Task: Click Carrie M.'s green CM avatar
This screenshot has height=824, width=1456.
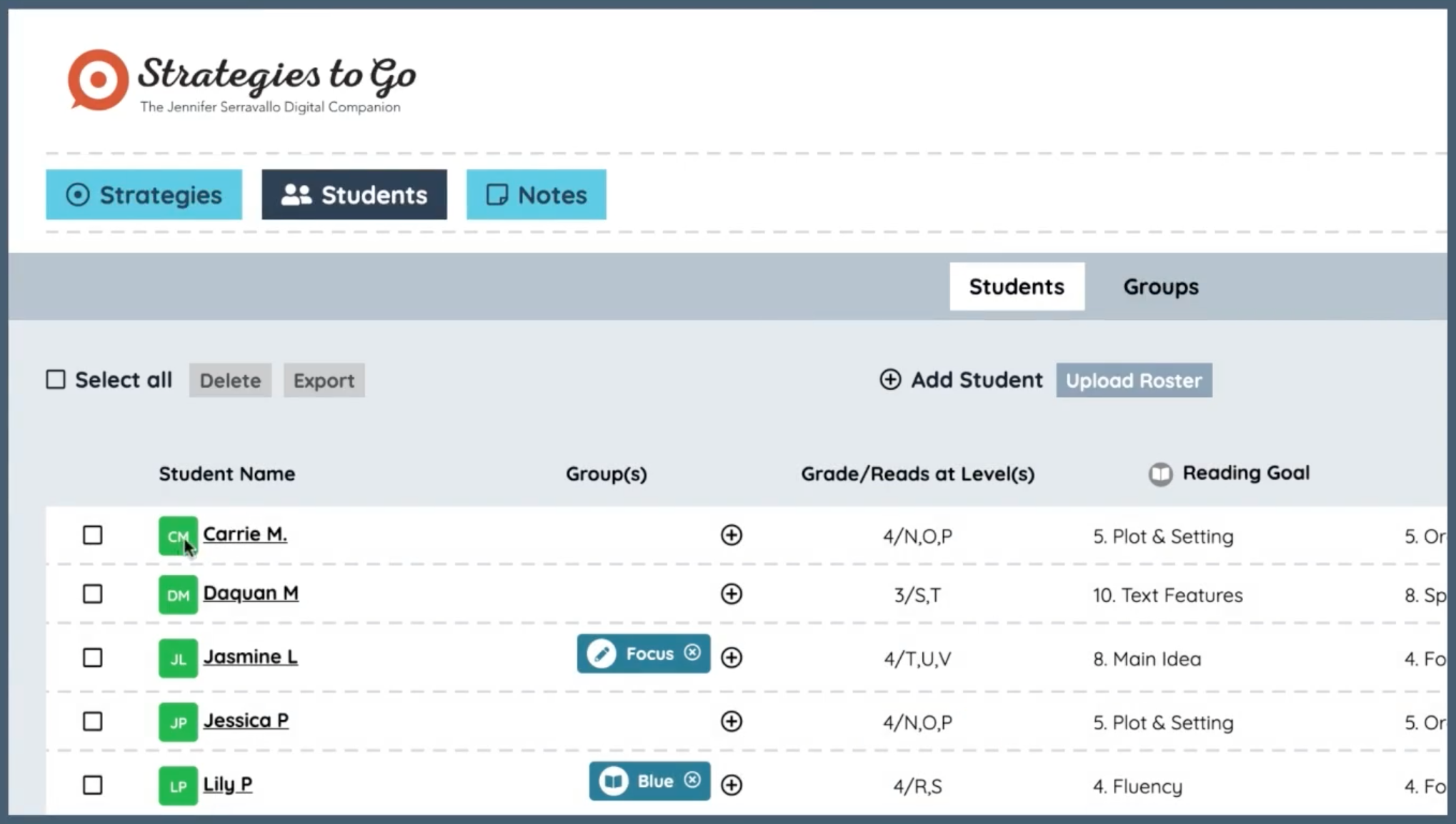Action: (x=178, y=536)
